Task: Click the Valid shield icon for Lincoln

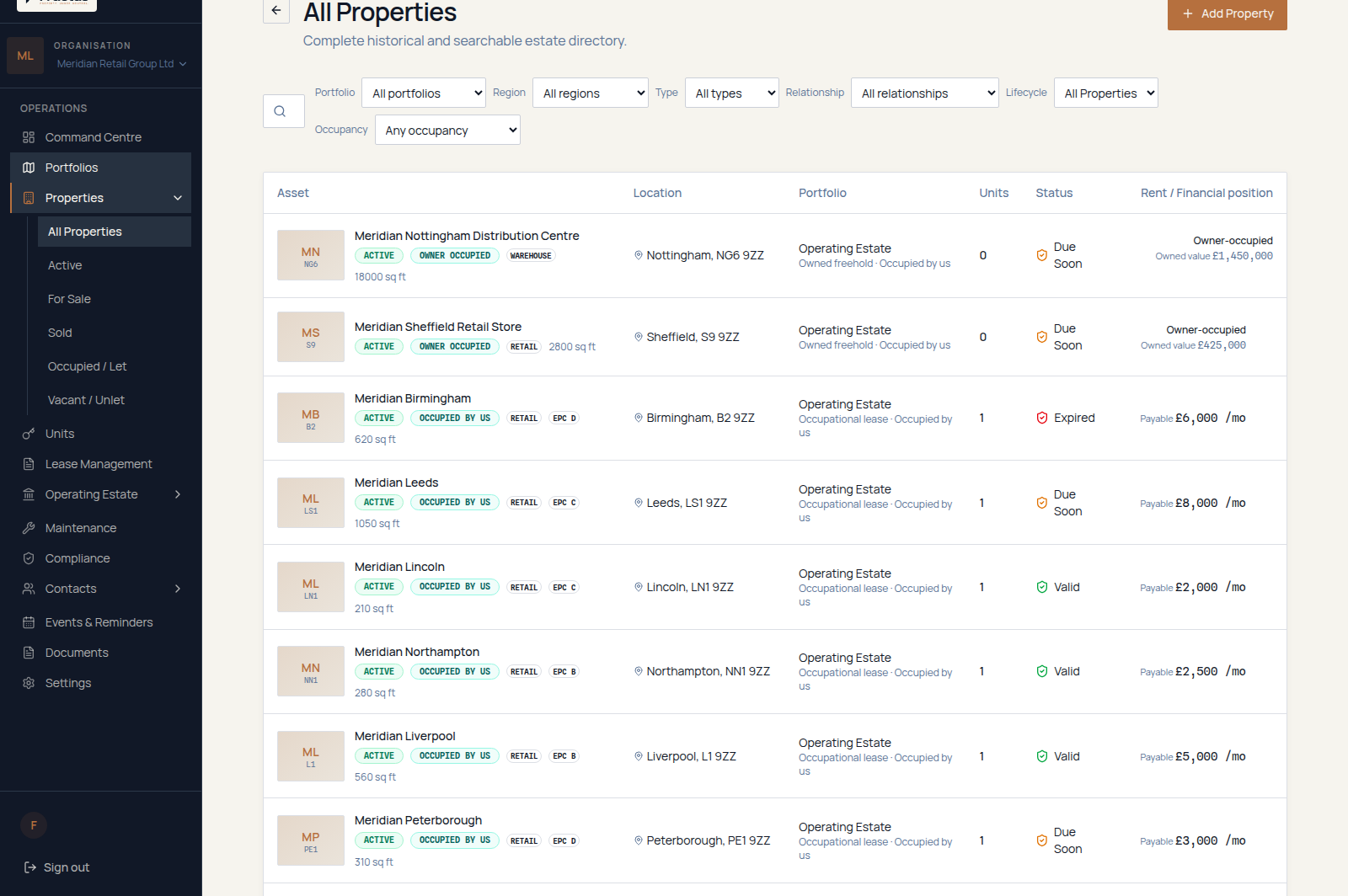Action: click(x=1042, y=587)
